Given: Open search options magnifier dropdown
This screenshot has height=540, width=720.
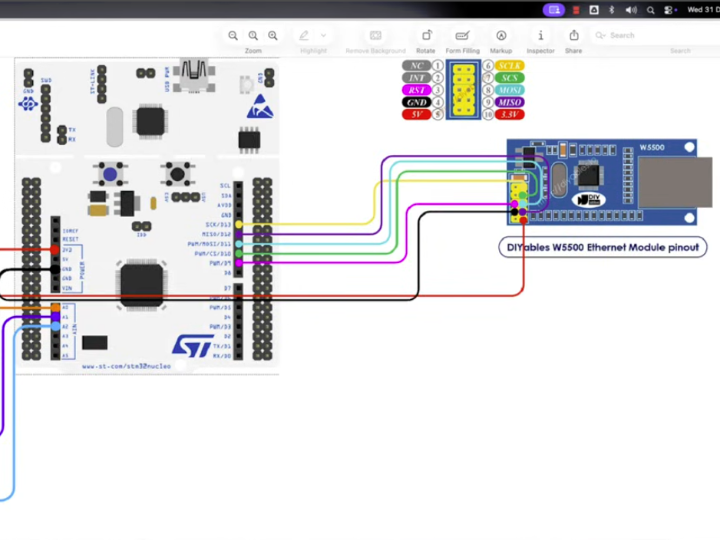Looking at the screenshot, I should (601, 35).
